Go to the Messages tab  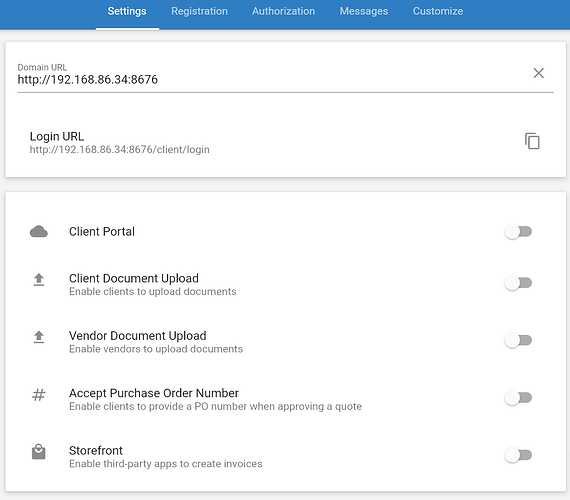click(x=364, y=11)
